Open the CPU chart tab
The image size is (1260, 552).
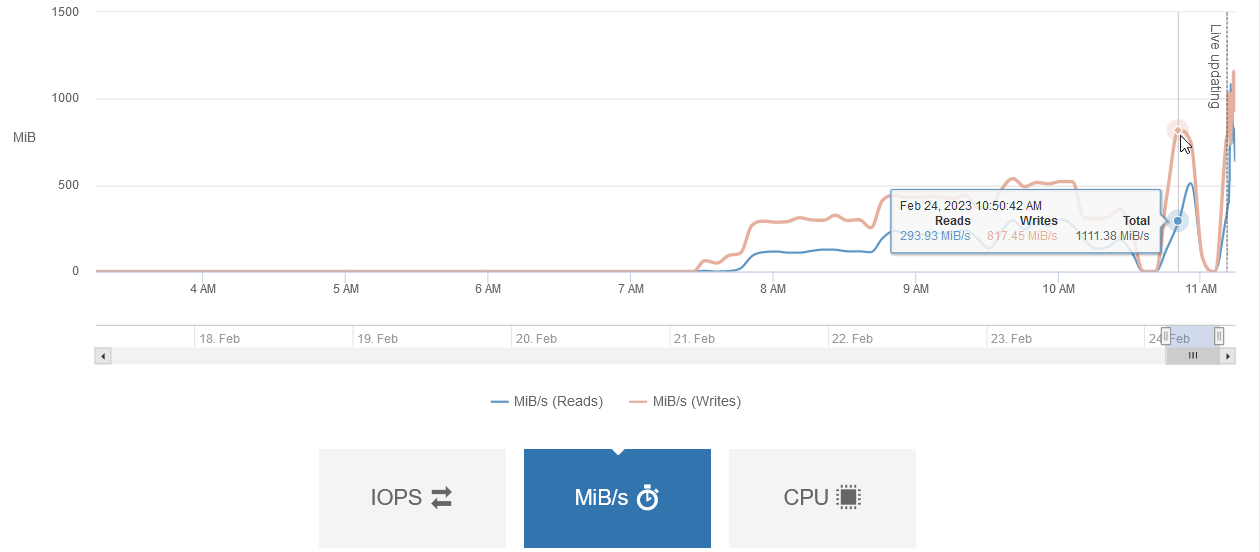pos(822,498)
